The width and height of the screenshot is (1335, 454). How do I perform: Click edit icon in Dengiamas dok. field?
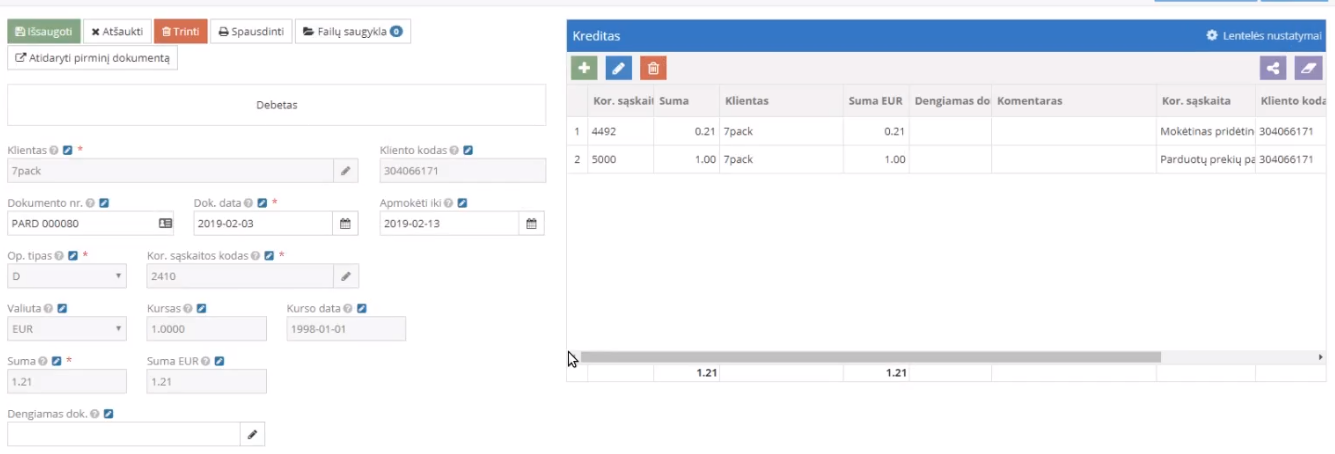tap(252, 434)
